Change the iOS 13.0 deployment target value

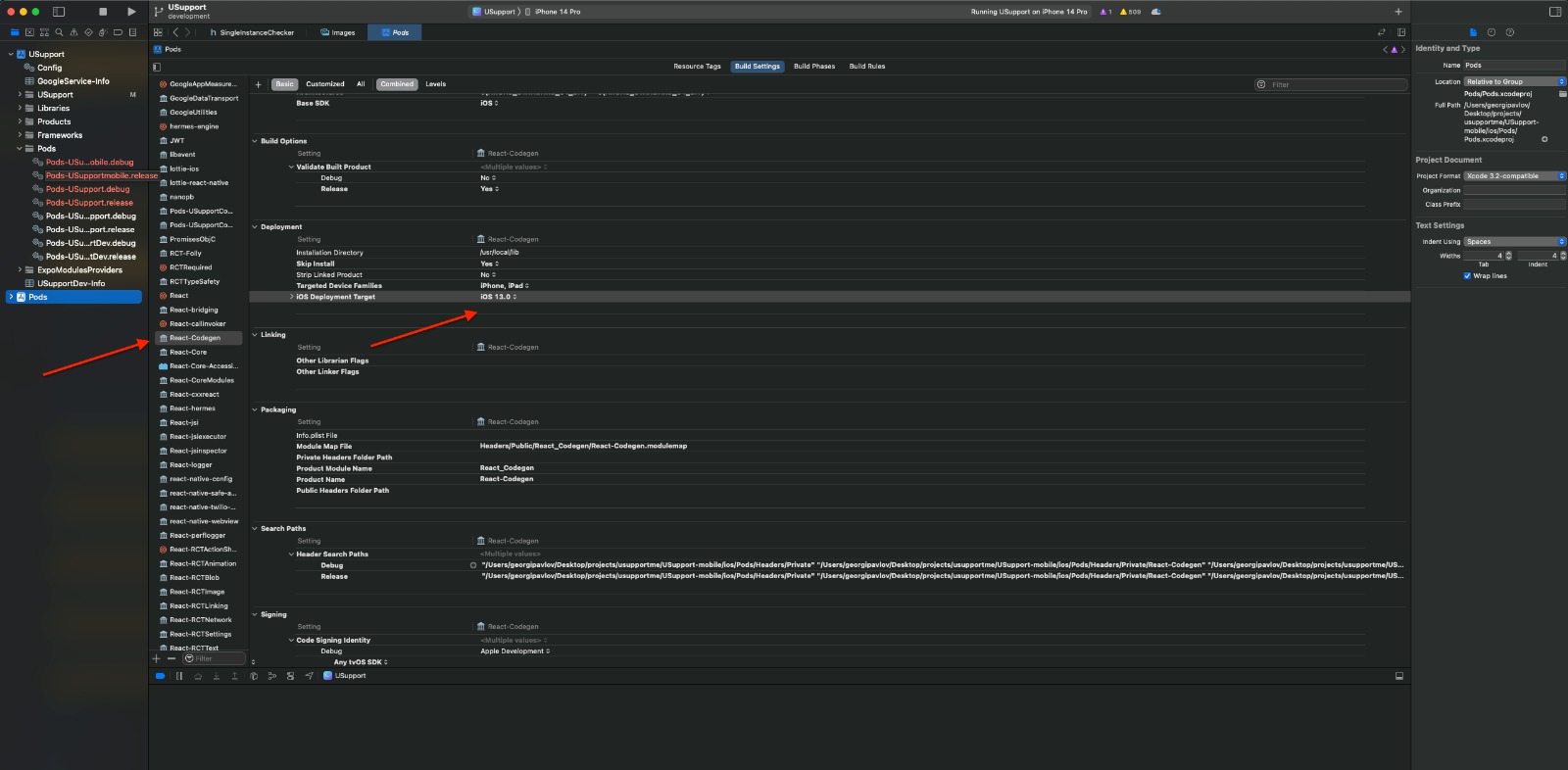pos(498,297)
